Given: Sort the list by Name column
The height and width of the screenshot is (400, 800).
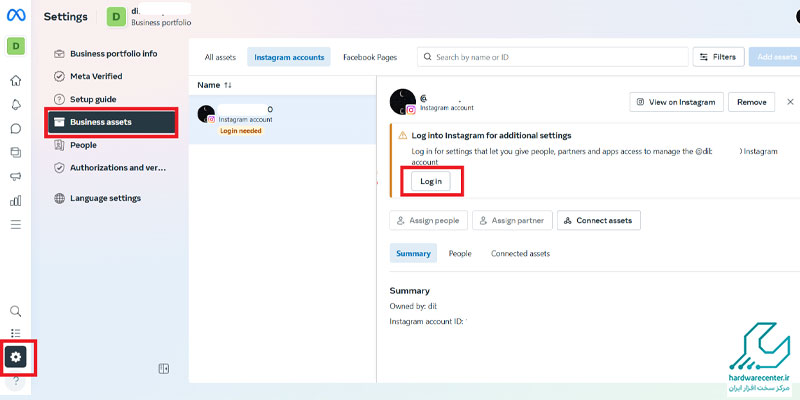Looking at the screenshot, I should pyautogui.click(x=214, y=85).
